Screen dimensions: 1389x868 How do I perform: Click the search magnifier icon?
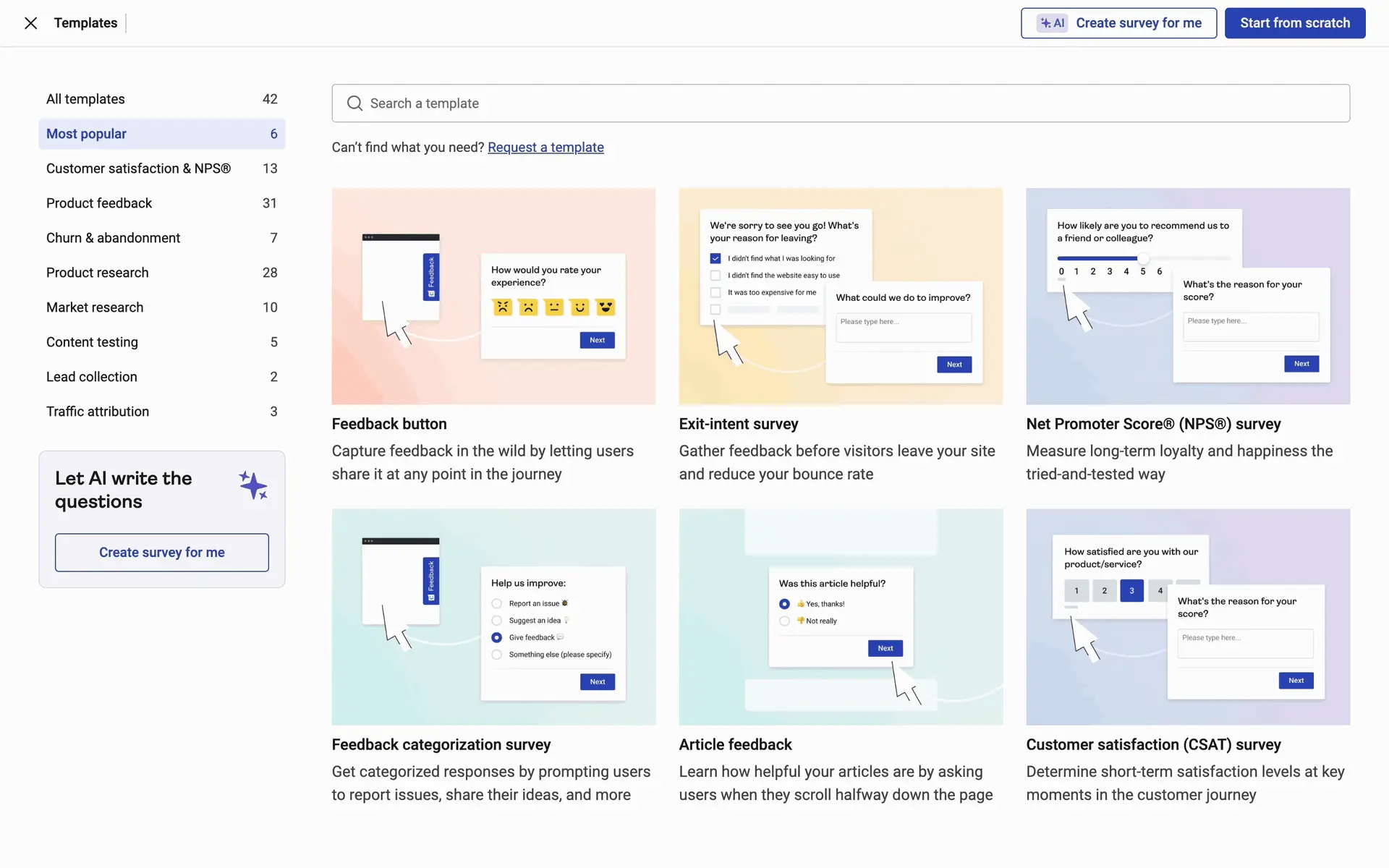pos(354,103)
